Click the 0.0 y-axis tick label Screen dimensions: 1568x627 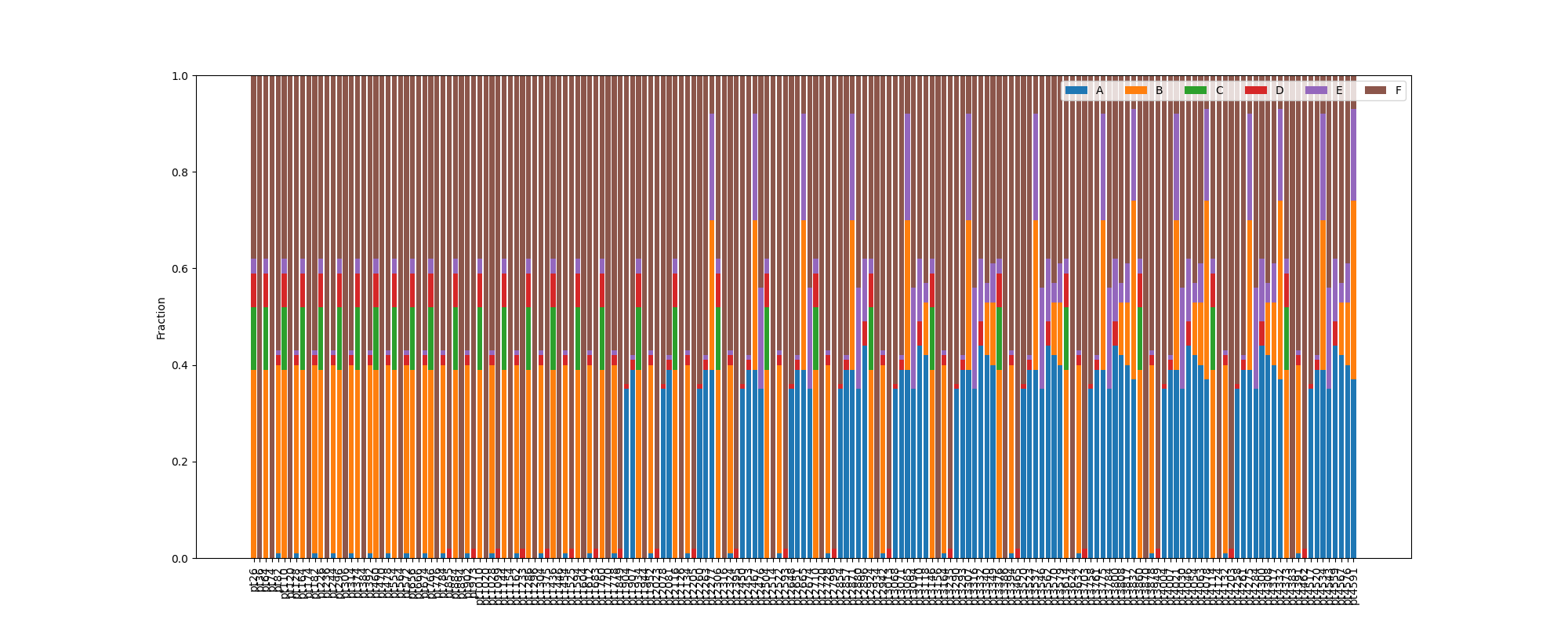[180, 559]
